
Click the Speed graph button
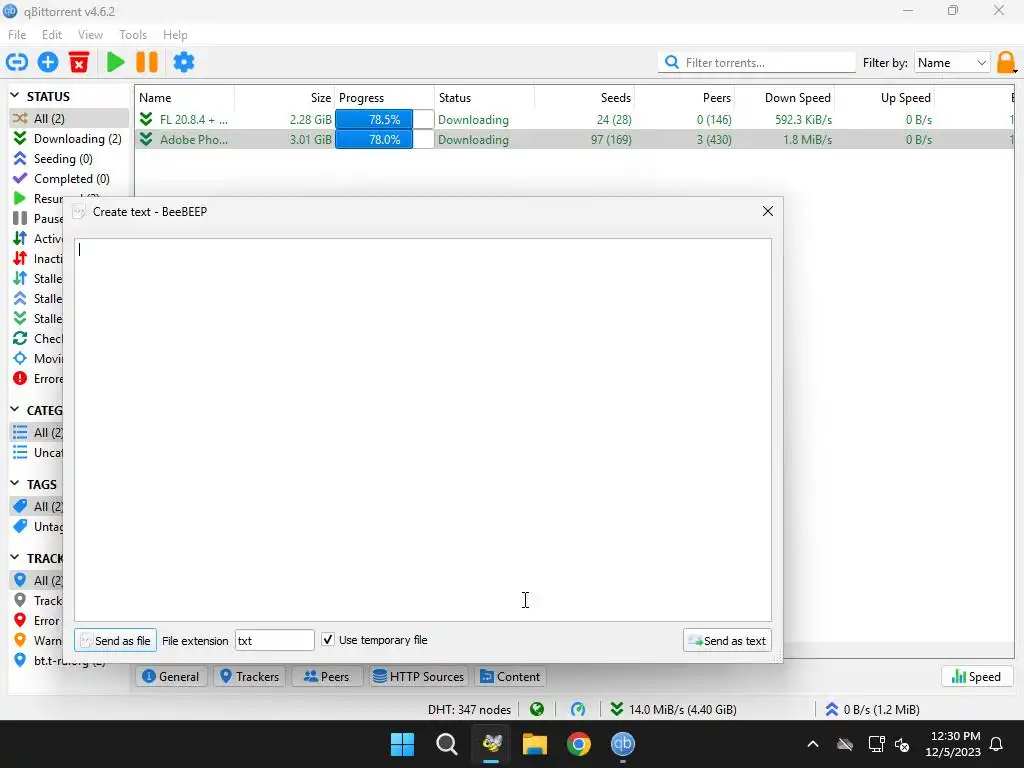(976, 677)
